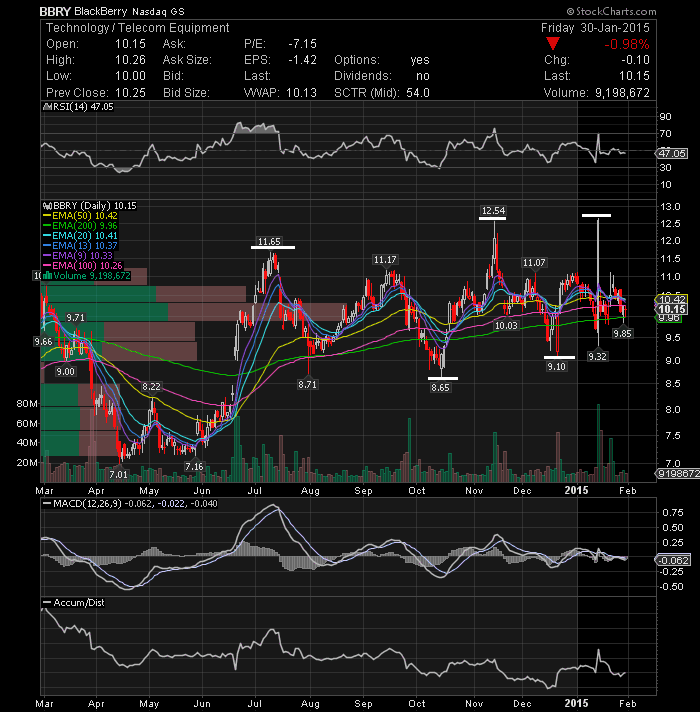Click the yellow '10.42' price axis tag
This screenshot has height=712, width=700.
tap(672, 299)
